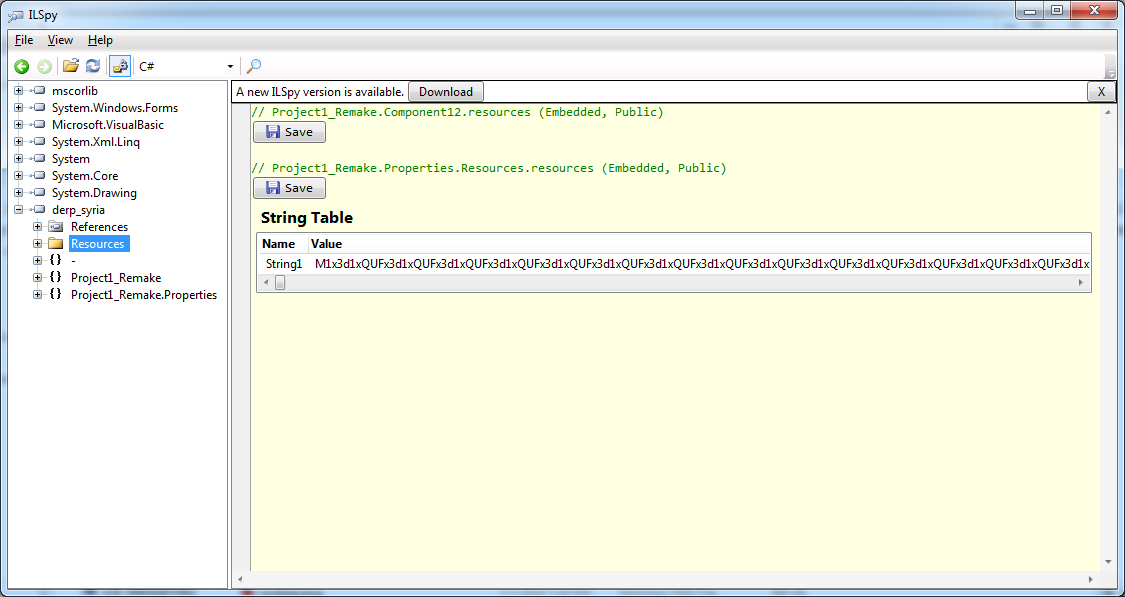Expand the '-' namespace node
Image resolution: width=1125 pixels, height=597 pixels.
pos(37,260)
